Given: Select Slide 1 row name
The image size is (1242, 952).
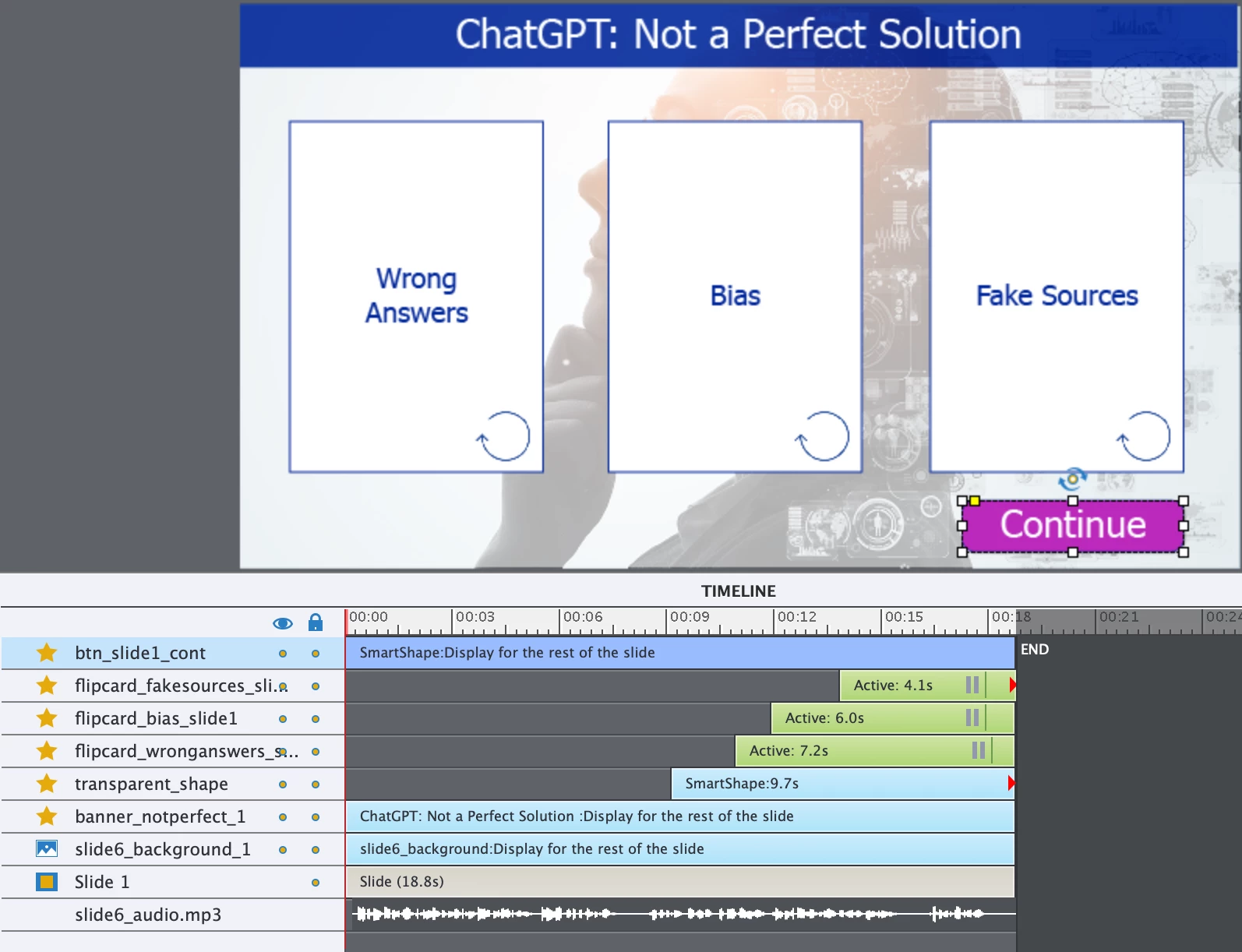Looking at the screenshot, I should (x=102, y=882).
